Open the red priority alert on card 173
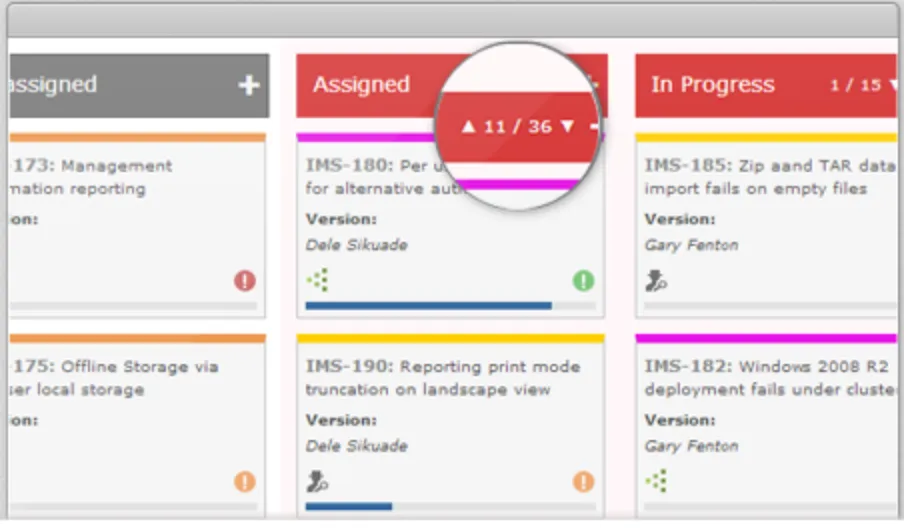904x530 pixels. pos(245,281)
